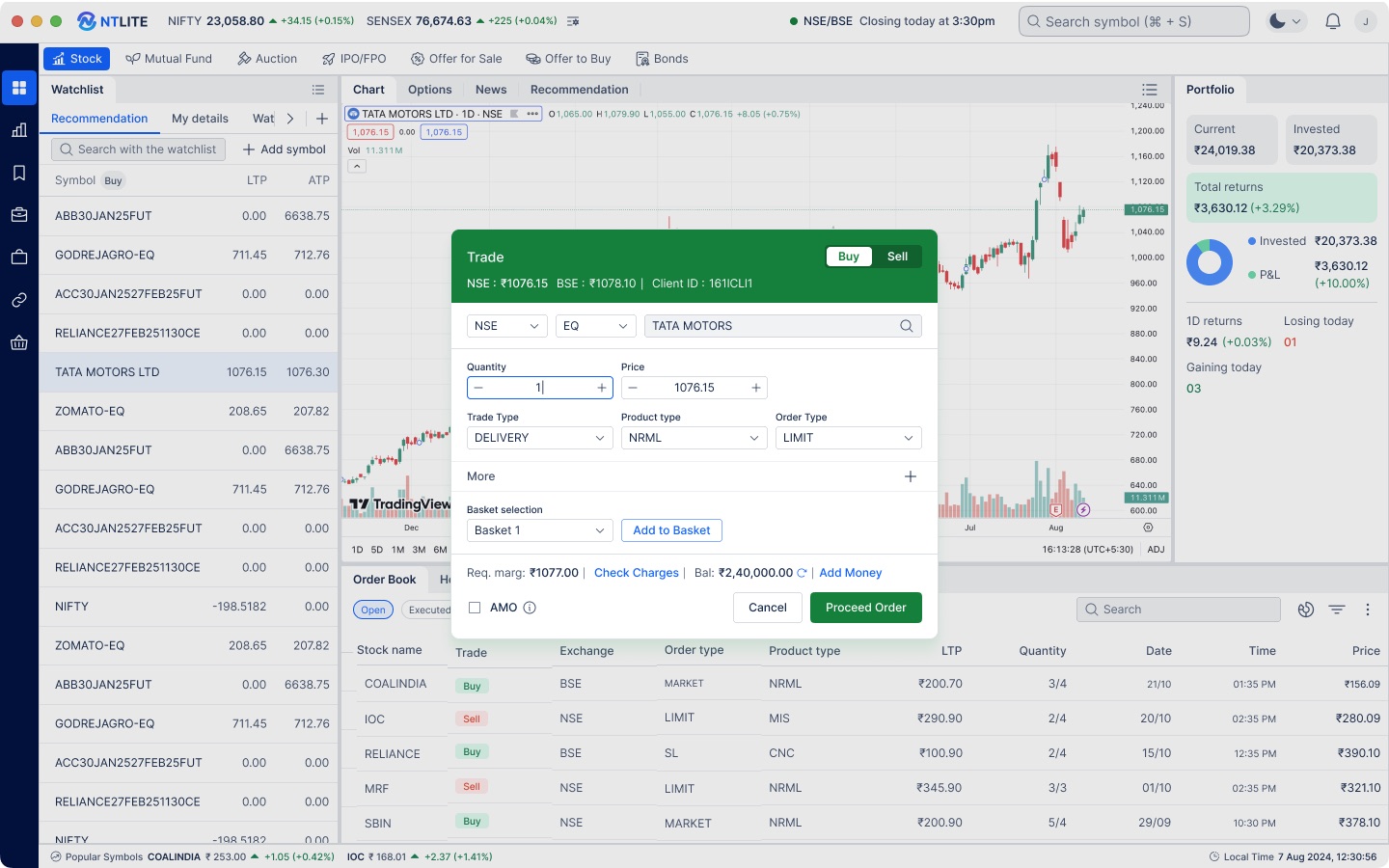Open the News tab
1389x868 pixels.
coord(491,90)
